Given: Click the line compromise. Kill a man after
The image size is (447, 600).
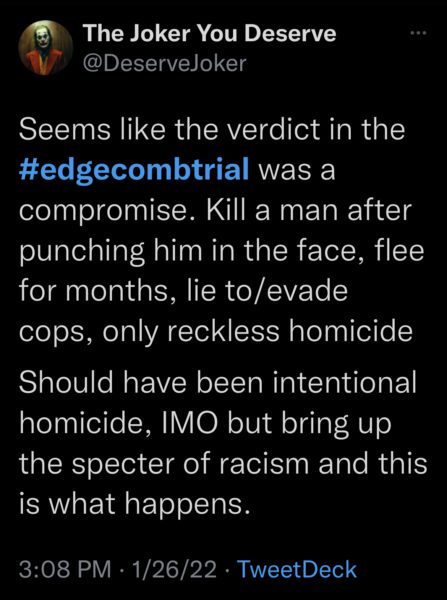Looking at the screenshot, I should click(215, 210).
